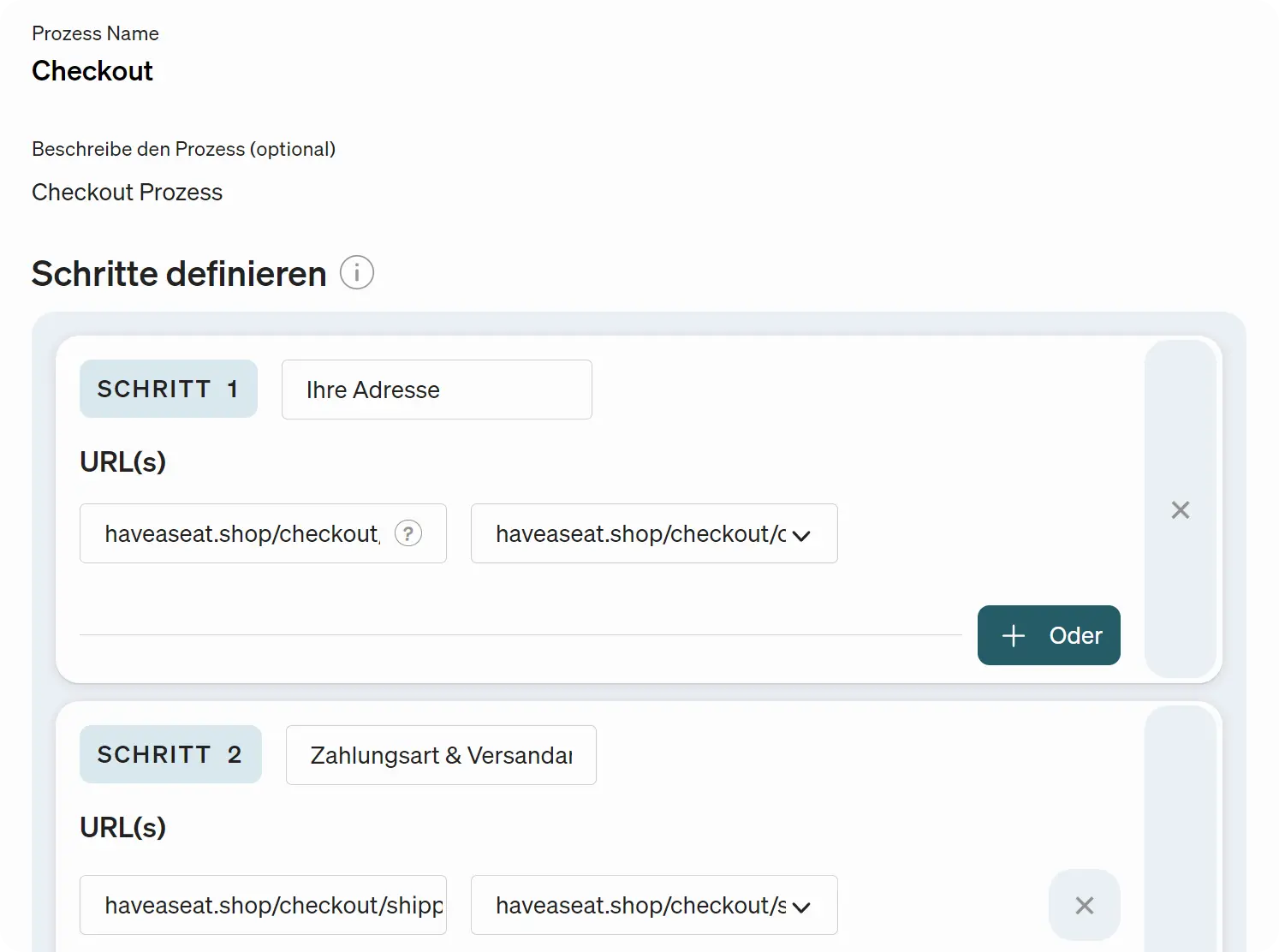The image size is (1279, 952).
Task: Select the SCHRITT 1 badge
Action: [169, 389]
